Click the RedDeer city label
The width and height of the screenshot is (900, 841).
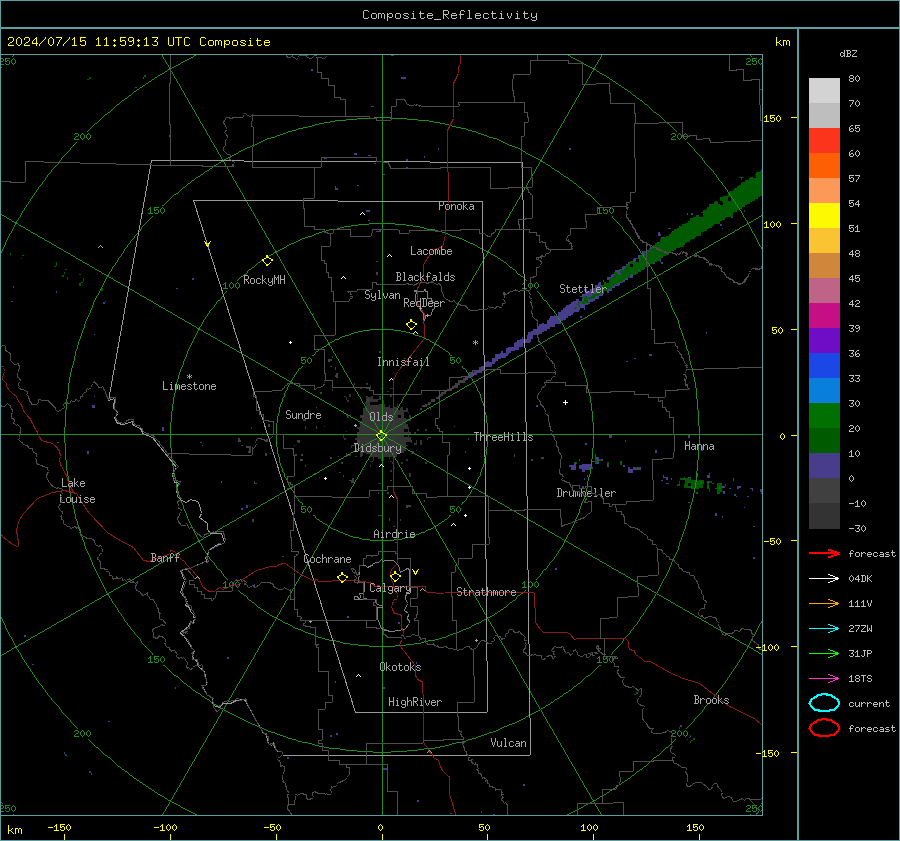click(x=424, y=303)
